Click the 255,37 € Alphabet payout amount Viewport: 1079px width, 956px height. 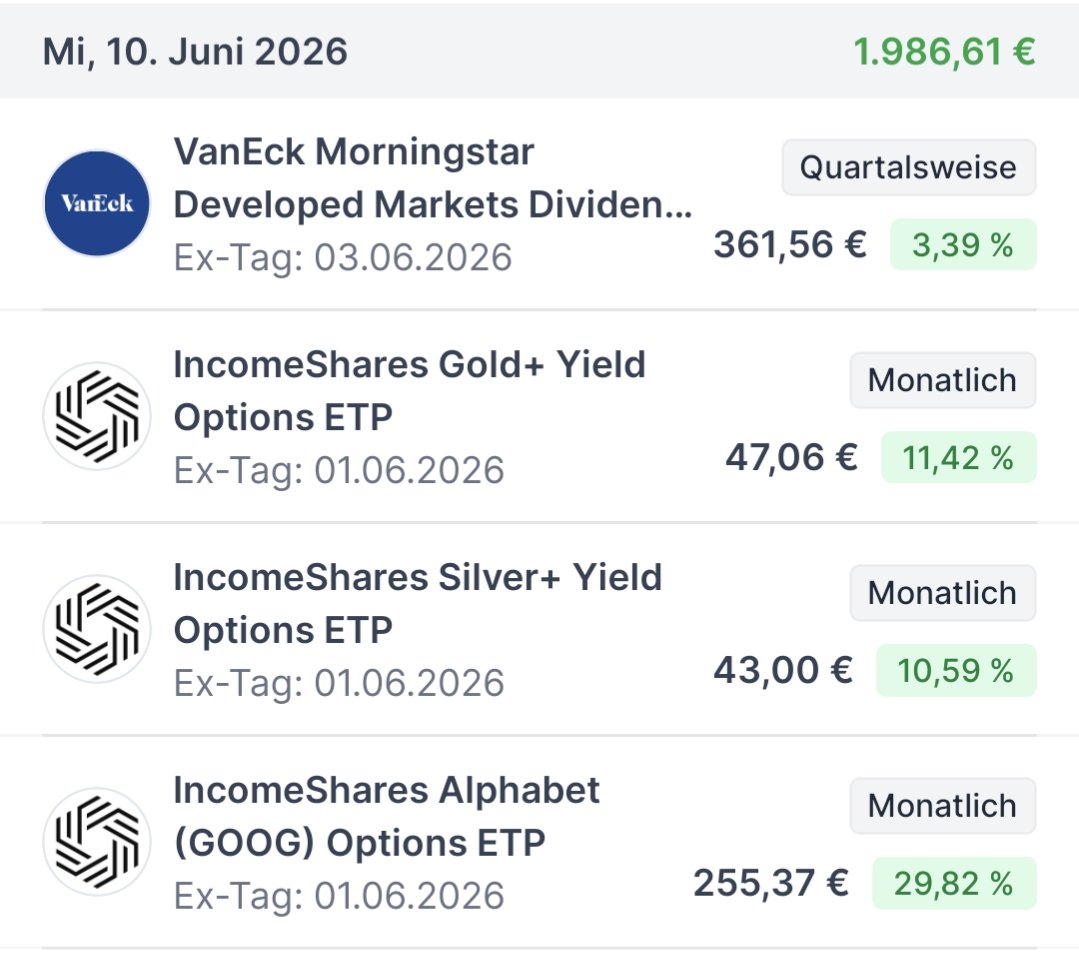point(771,882)
